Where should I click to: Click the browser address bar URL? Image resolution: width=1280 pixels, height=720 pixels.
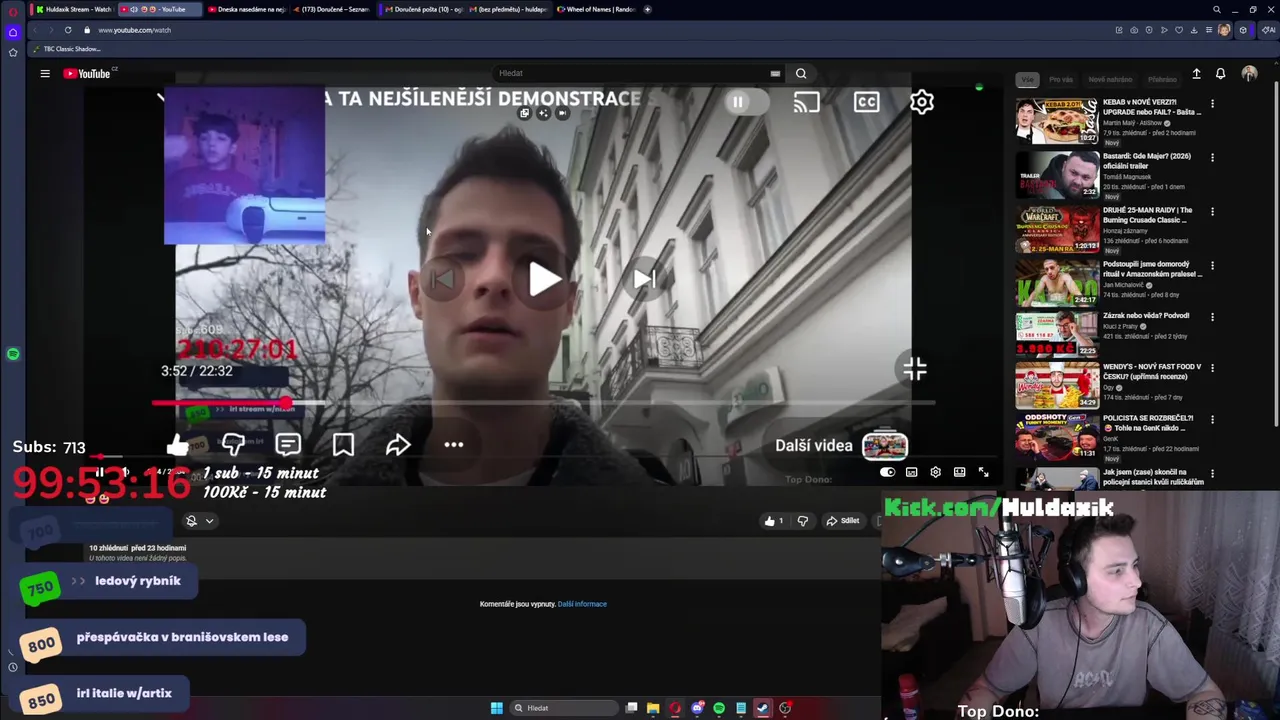[x=134, y=30]
